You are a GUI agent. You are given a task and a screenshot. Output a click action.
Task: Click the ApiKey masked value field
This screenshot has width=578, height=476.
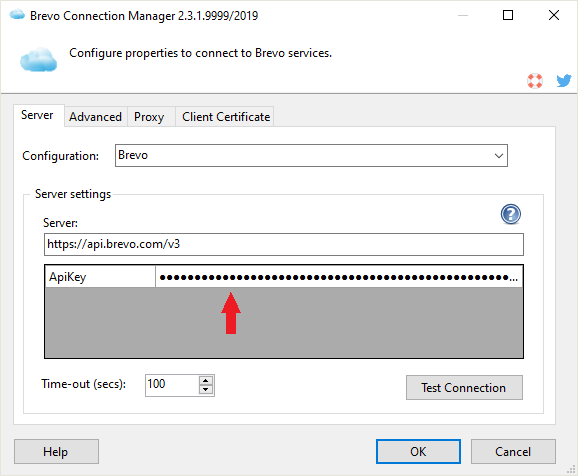coord(339,277)
